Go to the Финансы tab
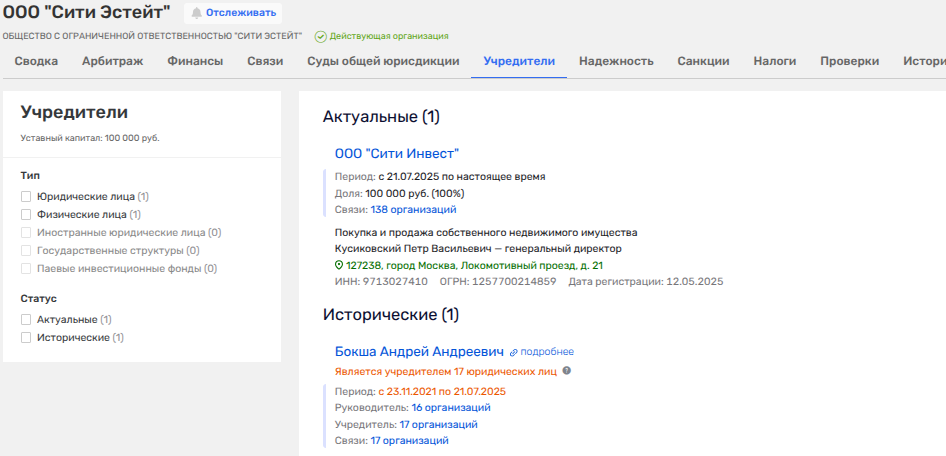The width and height of the screenshot is (946, 456). point(195,61)
